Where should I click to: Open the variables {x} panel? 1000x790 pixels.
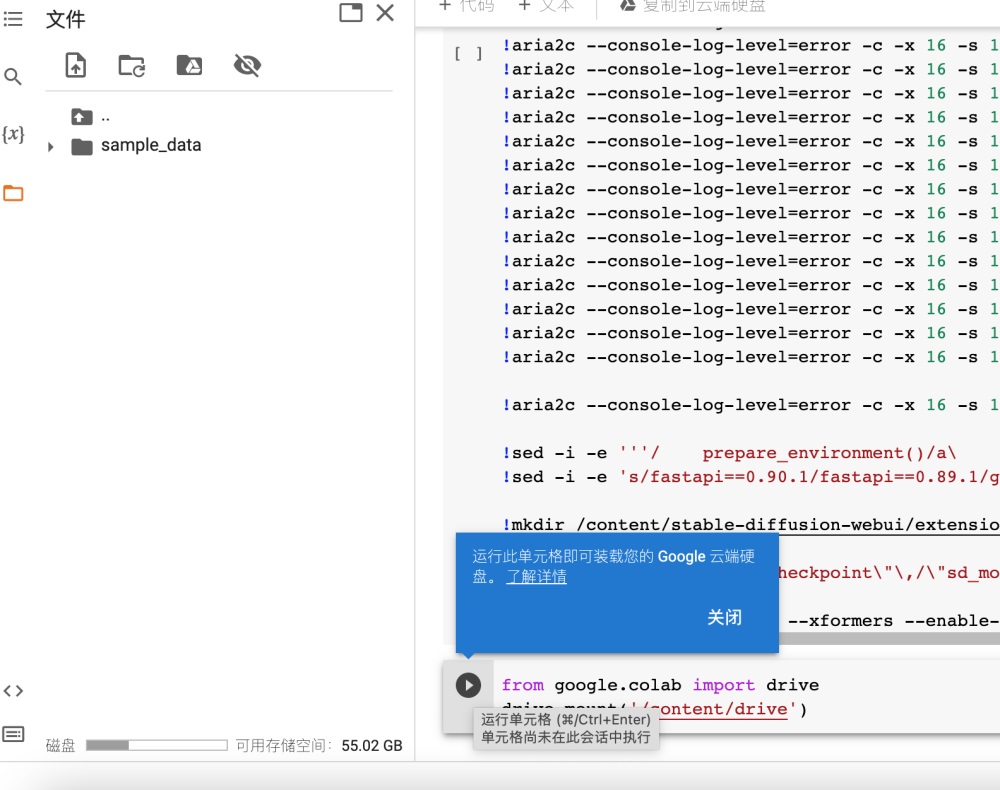click(13, 134)
